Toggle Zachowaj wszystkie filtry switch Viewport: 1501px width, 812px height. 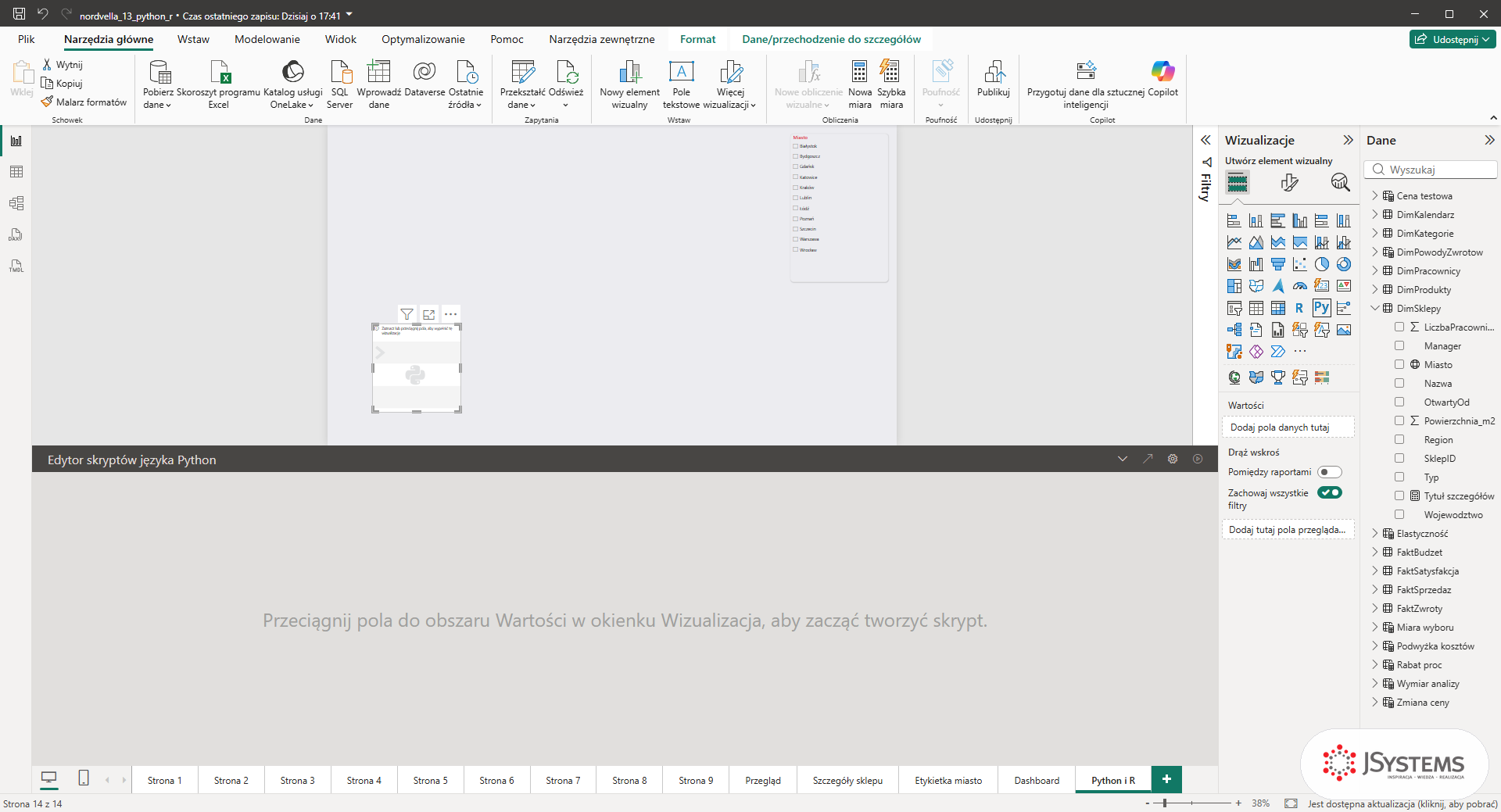click(x=1330, y=492)
